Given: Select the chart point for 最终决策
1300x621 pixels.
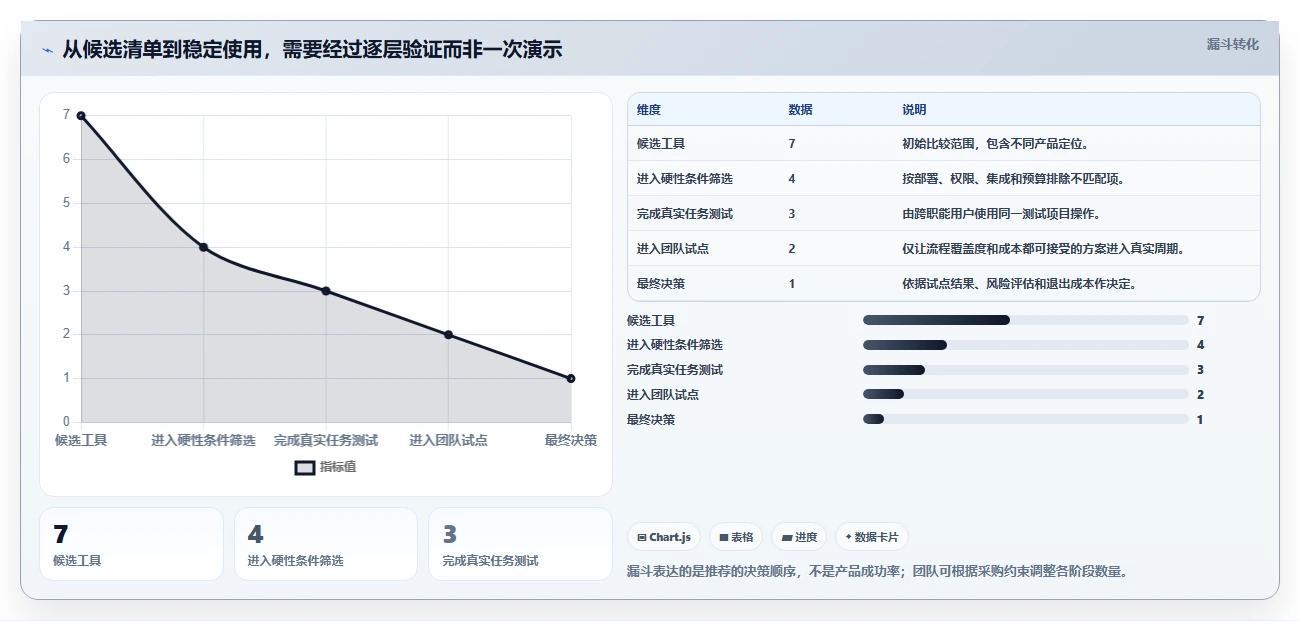Looking at the screenshot, I should coord(571,378).
